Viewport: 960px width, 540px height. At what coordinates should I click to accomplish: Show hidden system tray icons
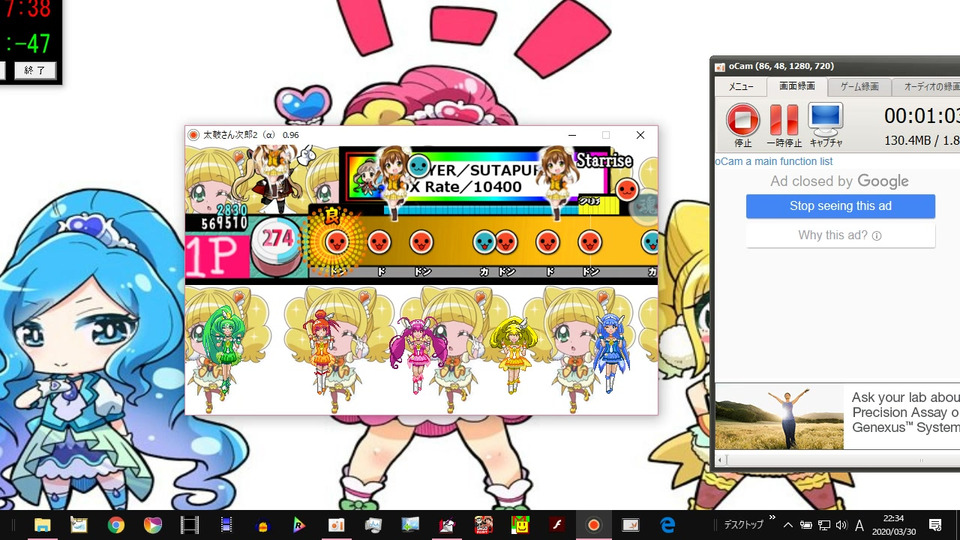coord(788,525)
